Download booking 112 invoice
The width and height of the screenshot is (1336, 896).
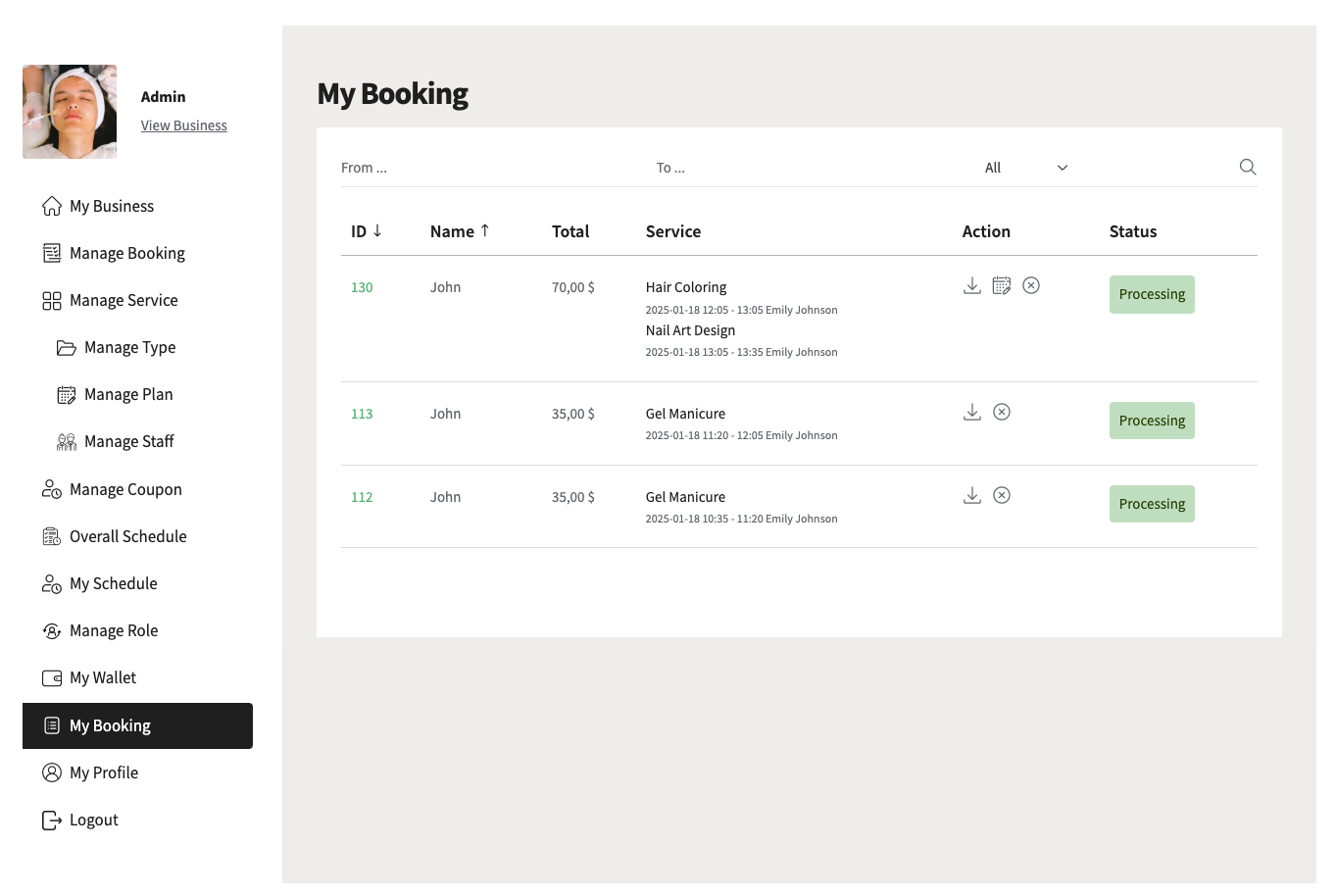pos(972,495)
